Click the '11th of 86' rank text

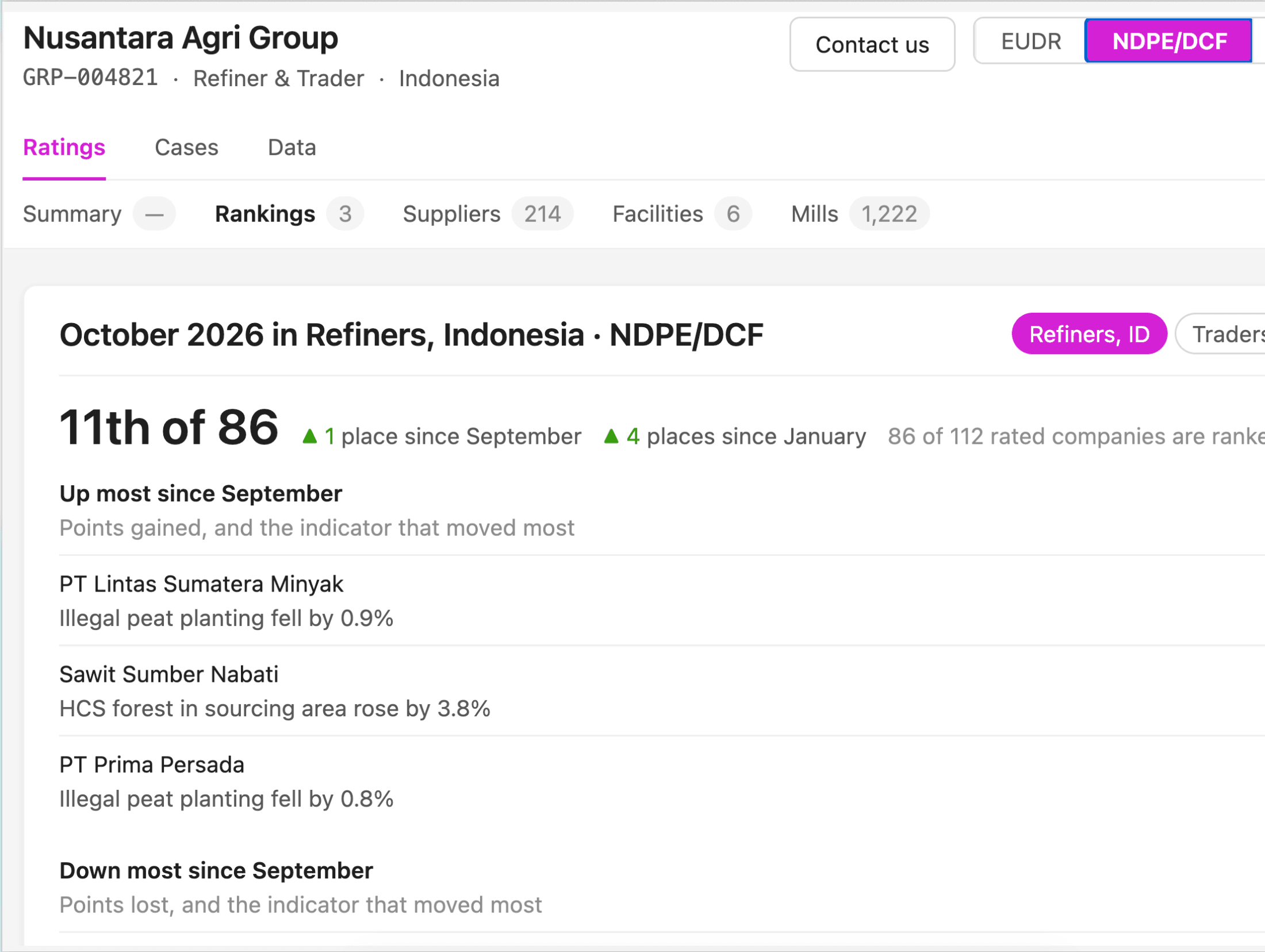pos(169,428)
